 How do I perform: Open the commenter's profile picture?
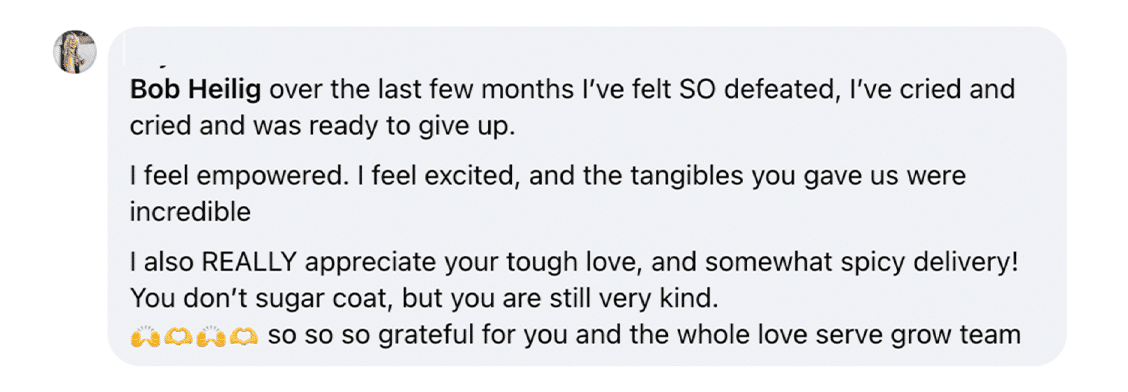tap(75, 52)
